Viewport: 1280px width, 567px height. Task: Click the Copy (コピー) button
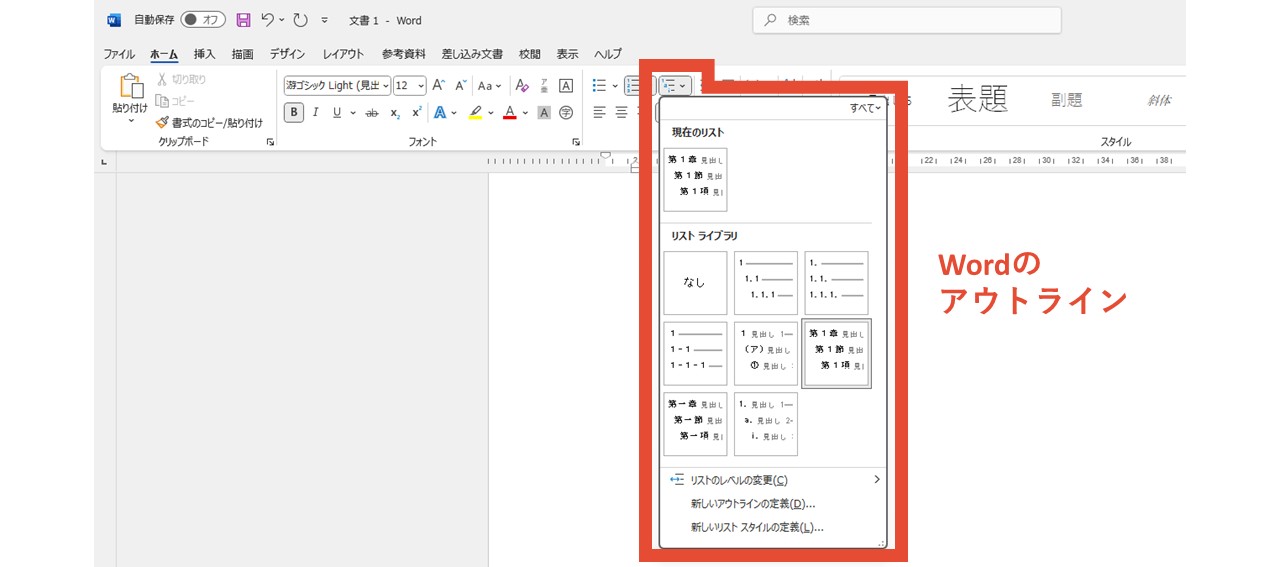click(x=176, y=101)
